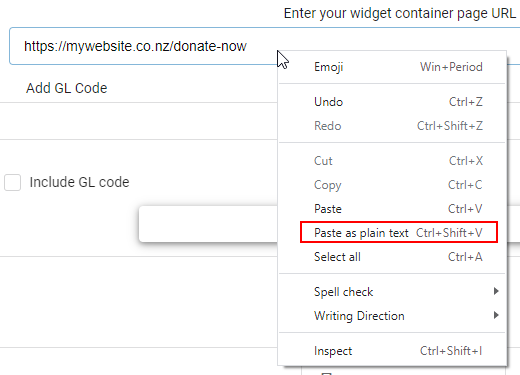Click Select all in the menu
Image resolution: width=520 pixels, height=375 pixels.
click(x=392, y=257)
